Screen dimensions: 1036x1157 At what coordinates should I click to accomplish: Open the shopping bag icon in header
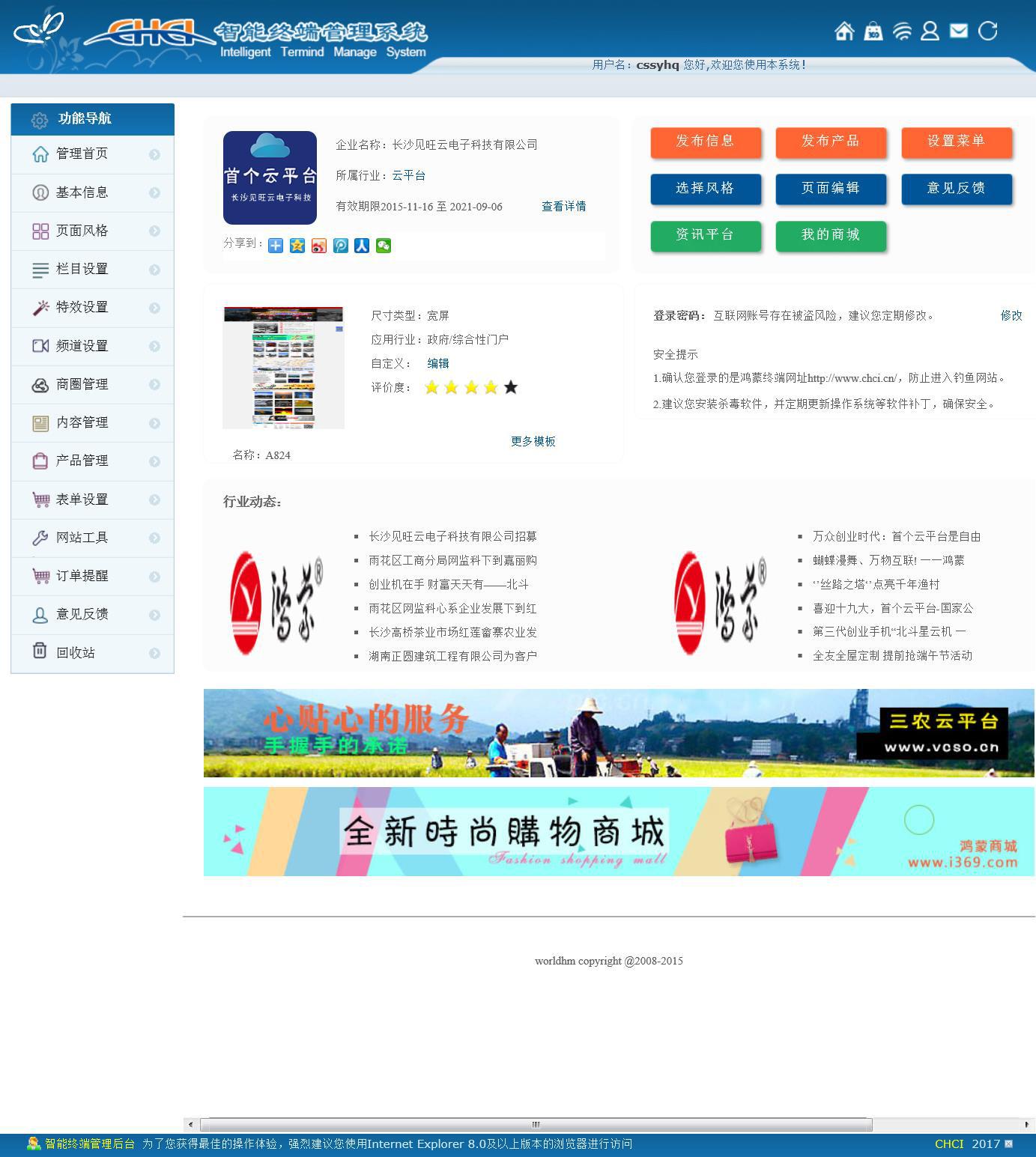873,31
